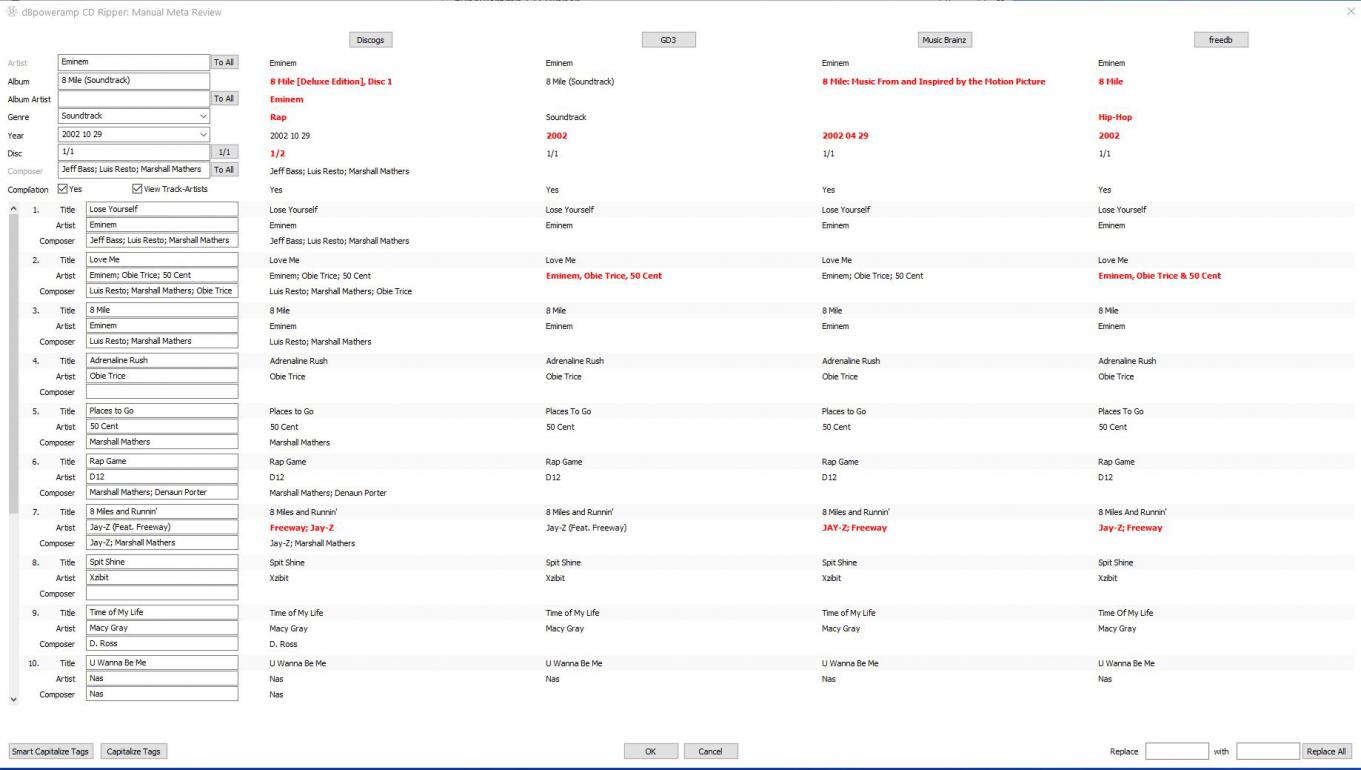1361x770 pixels.
Task: Select freedb album value '8 Mile'
Action: pyautogui.click(x=1110, y=81)
